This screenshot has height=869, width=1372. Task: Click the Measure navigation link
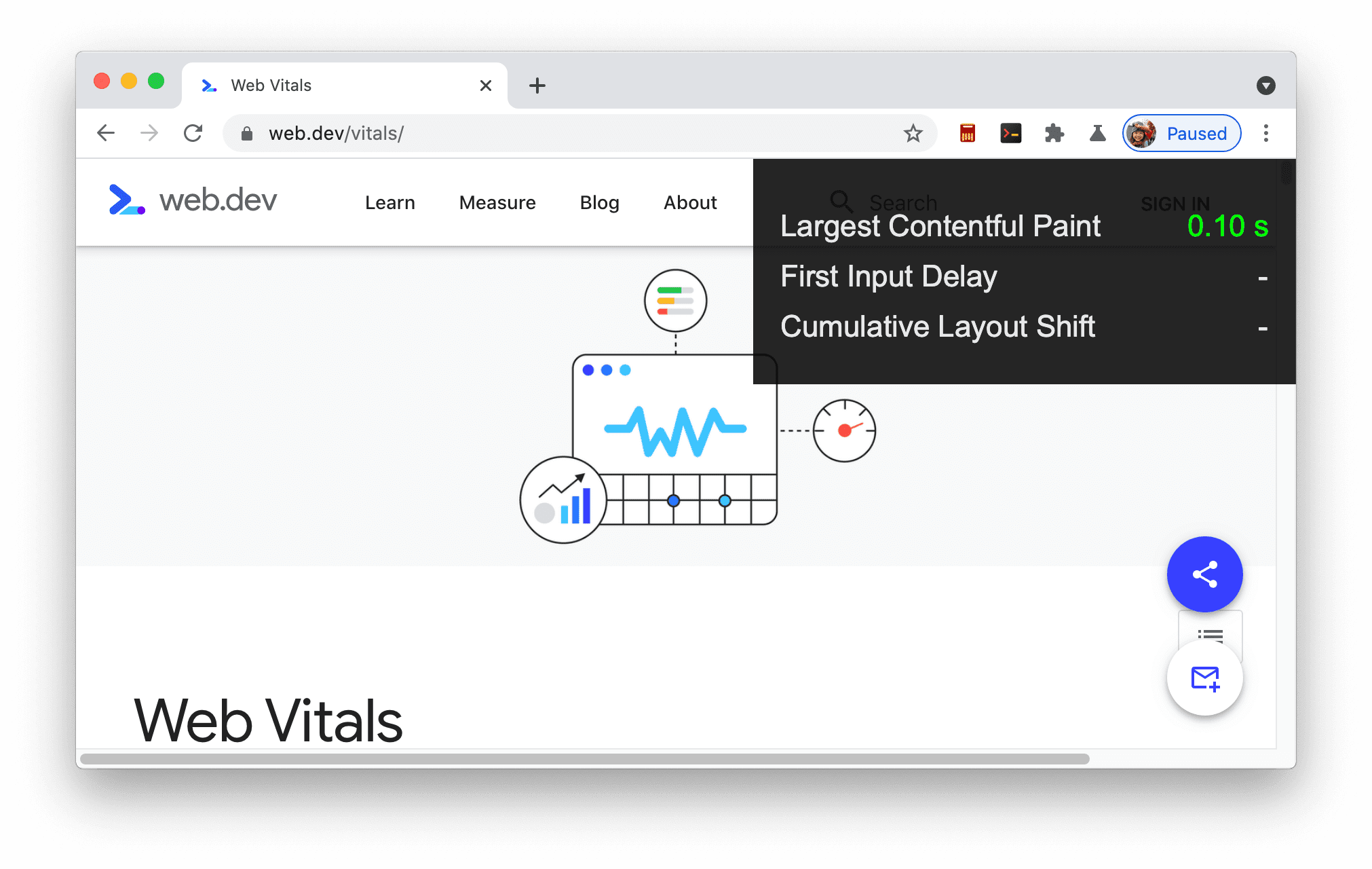tap(497, 201)
